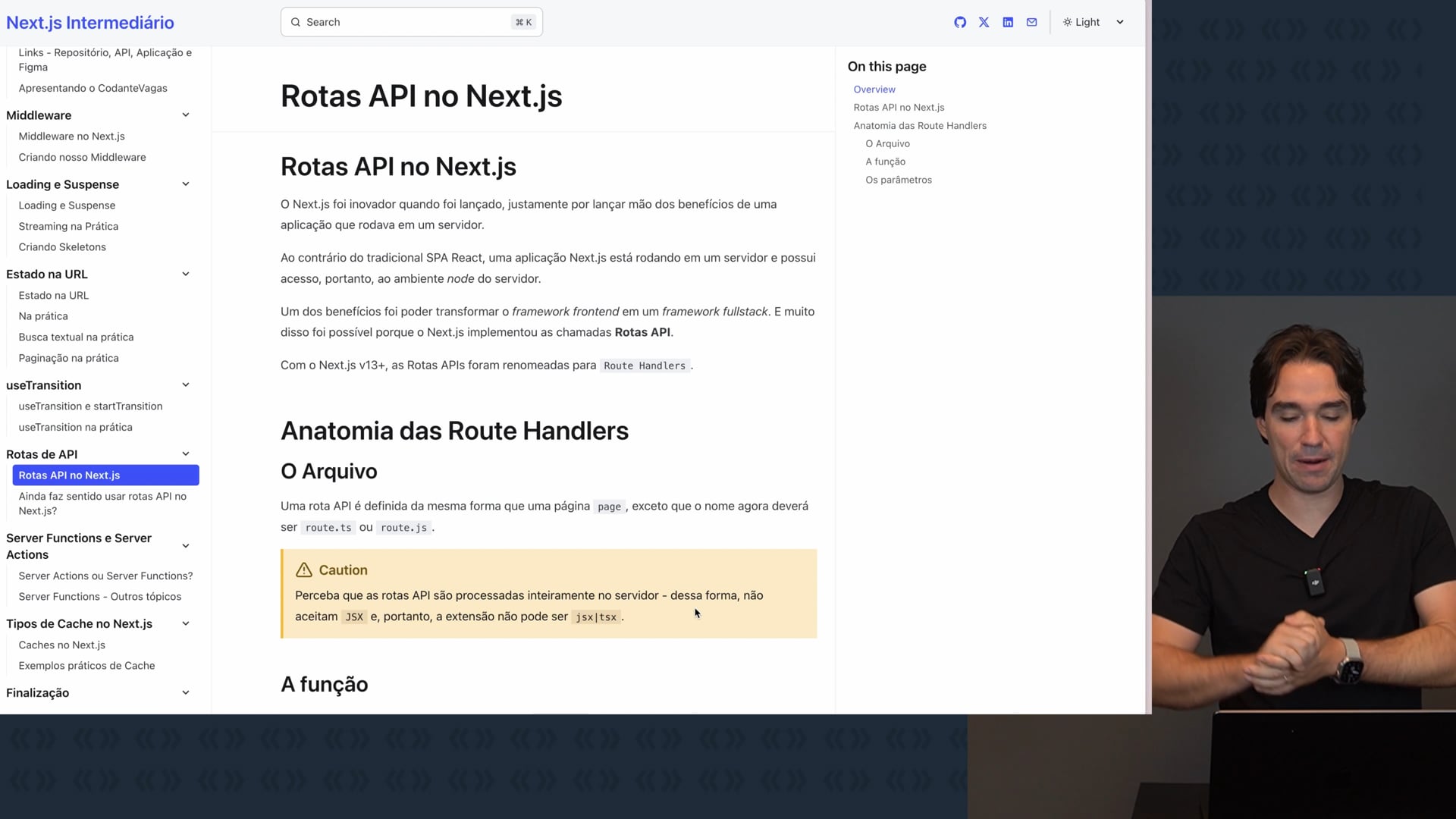Jump to Os parâmetros in page outline

pyautogui.click(x=899, y=180)
